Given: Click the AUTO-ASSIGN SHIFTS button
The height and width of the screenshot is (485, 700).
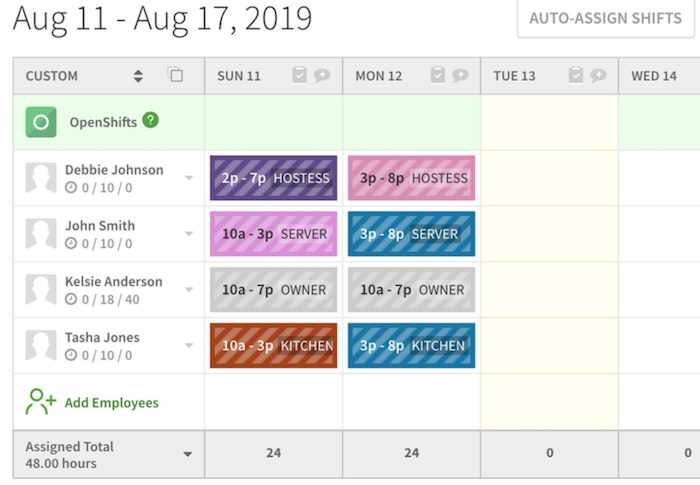Looking at the screenshot, I should (605, 18).
